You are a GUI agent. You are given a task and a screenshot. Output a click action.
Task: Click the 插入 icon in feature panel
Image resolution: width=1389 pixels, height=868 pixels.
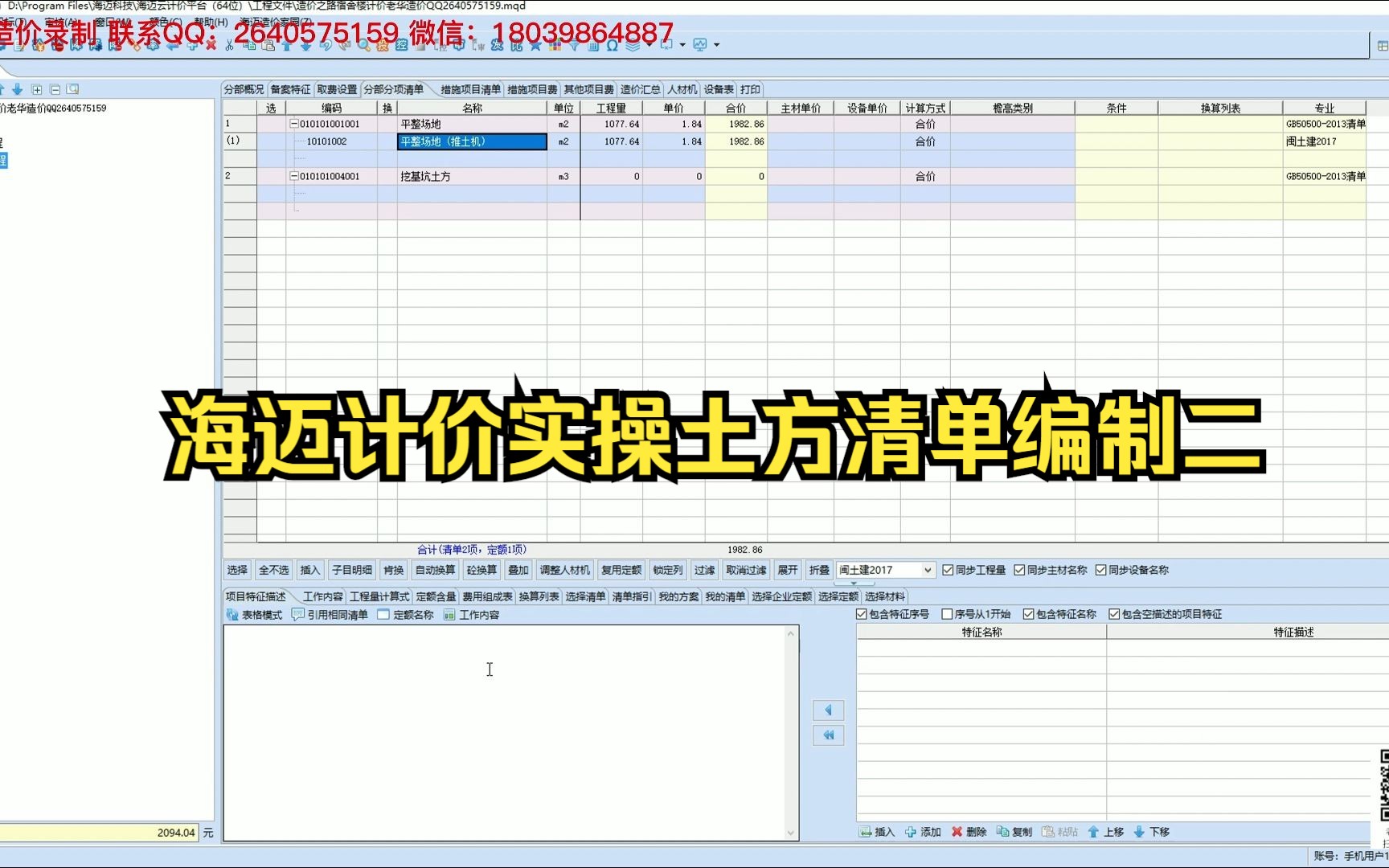tap(865, 832)
